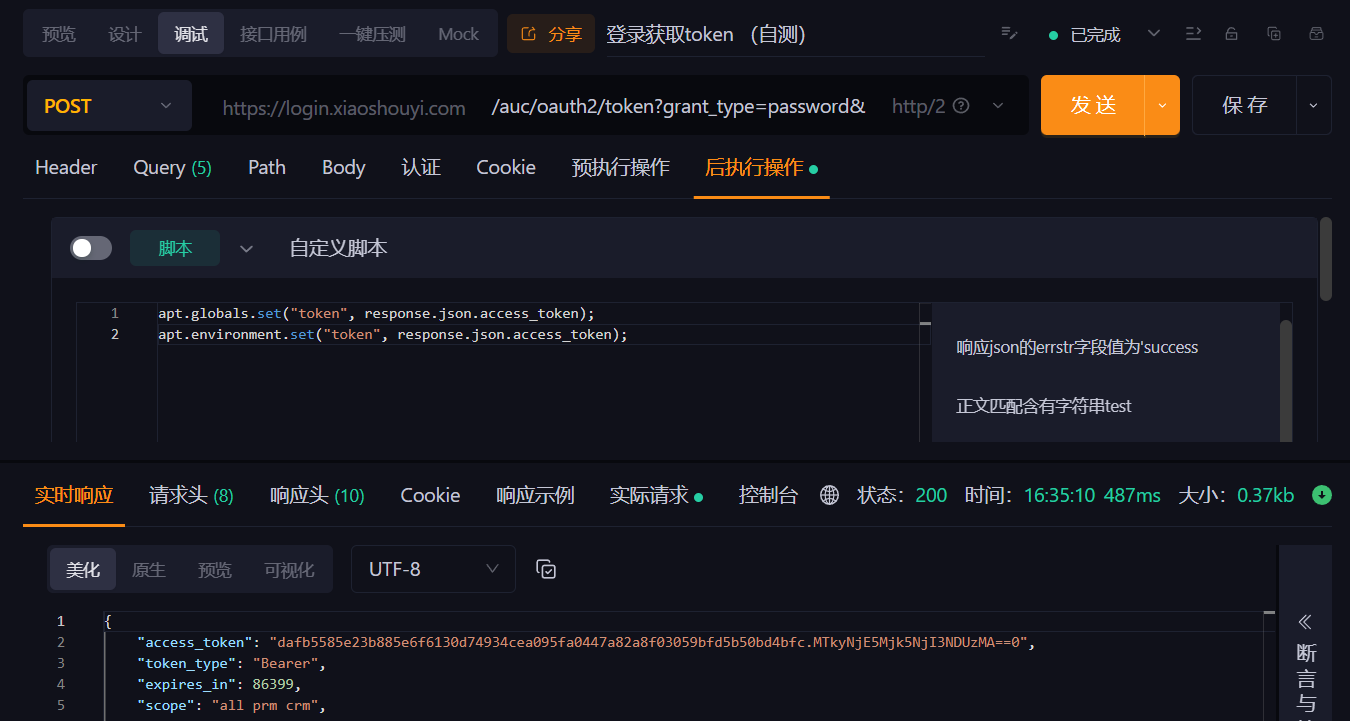Open the 已完成 status dropdown

[x=1153, y=33]
